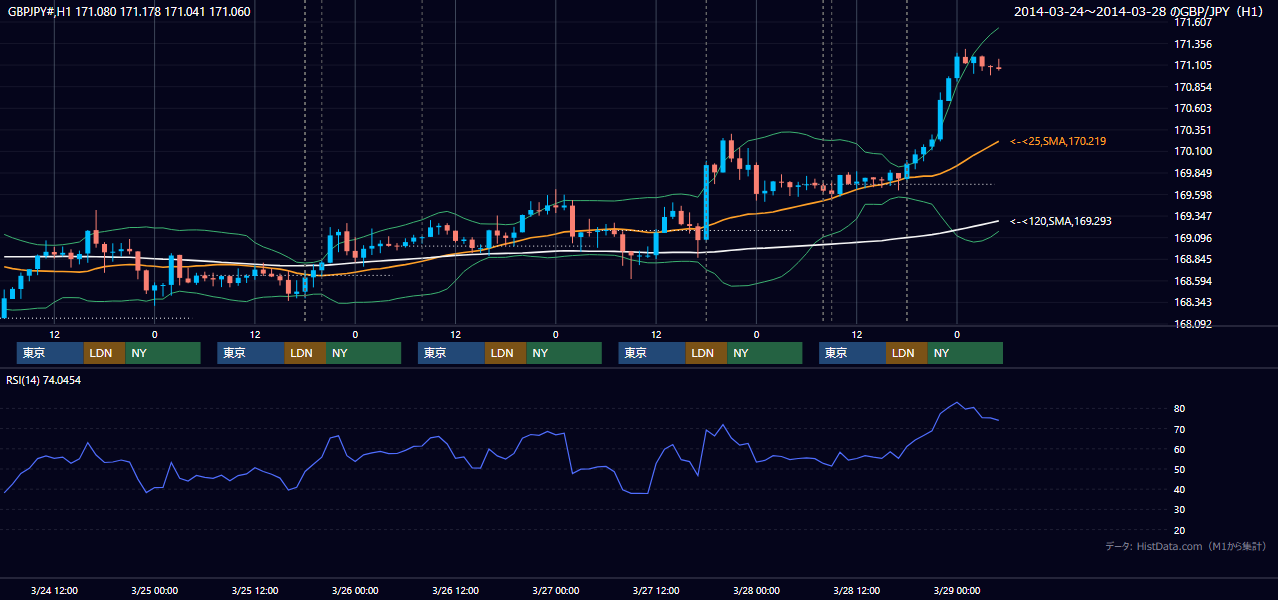Click RSI scale value 40

1180,489
